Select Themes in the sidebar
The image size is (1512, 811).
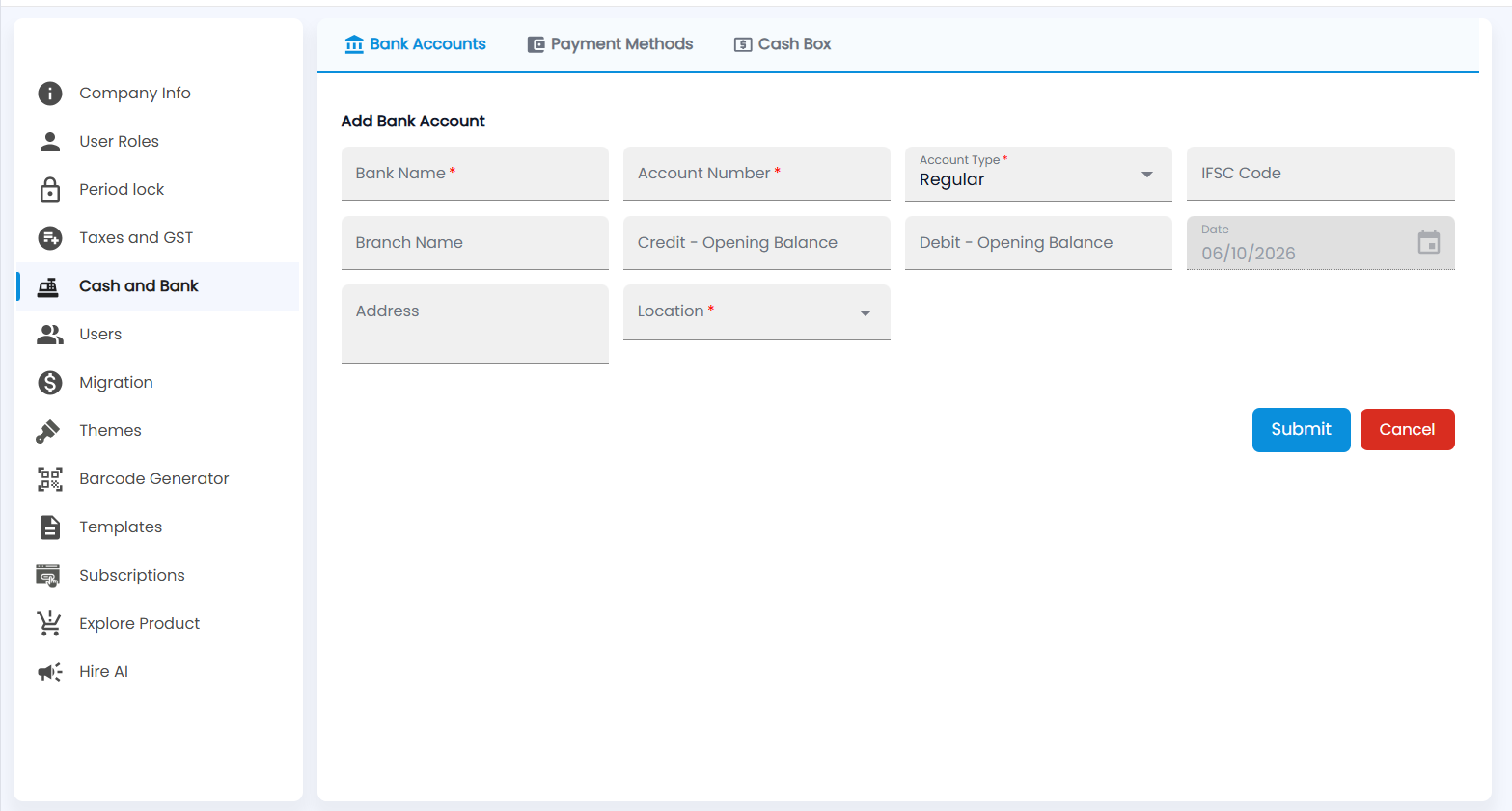158,431
